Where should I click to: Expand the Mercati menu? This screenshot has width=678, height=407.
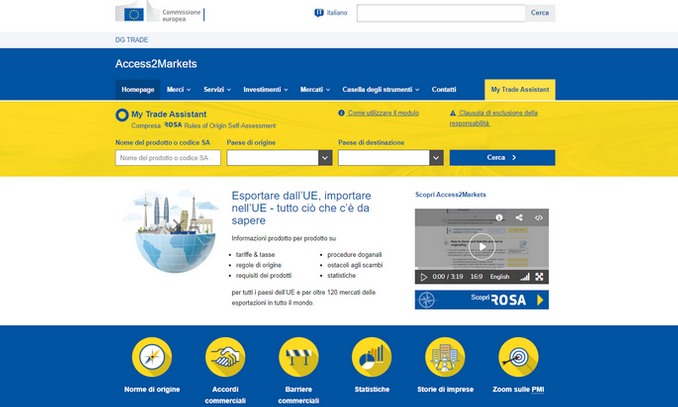315,90
